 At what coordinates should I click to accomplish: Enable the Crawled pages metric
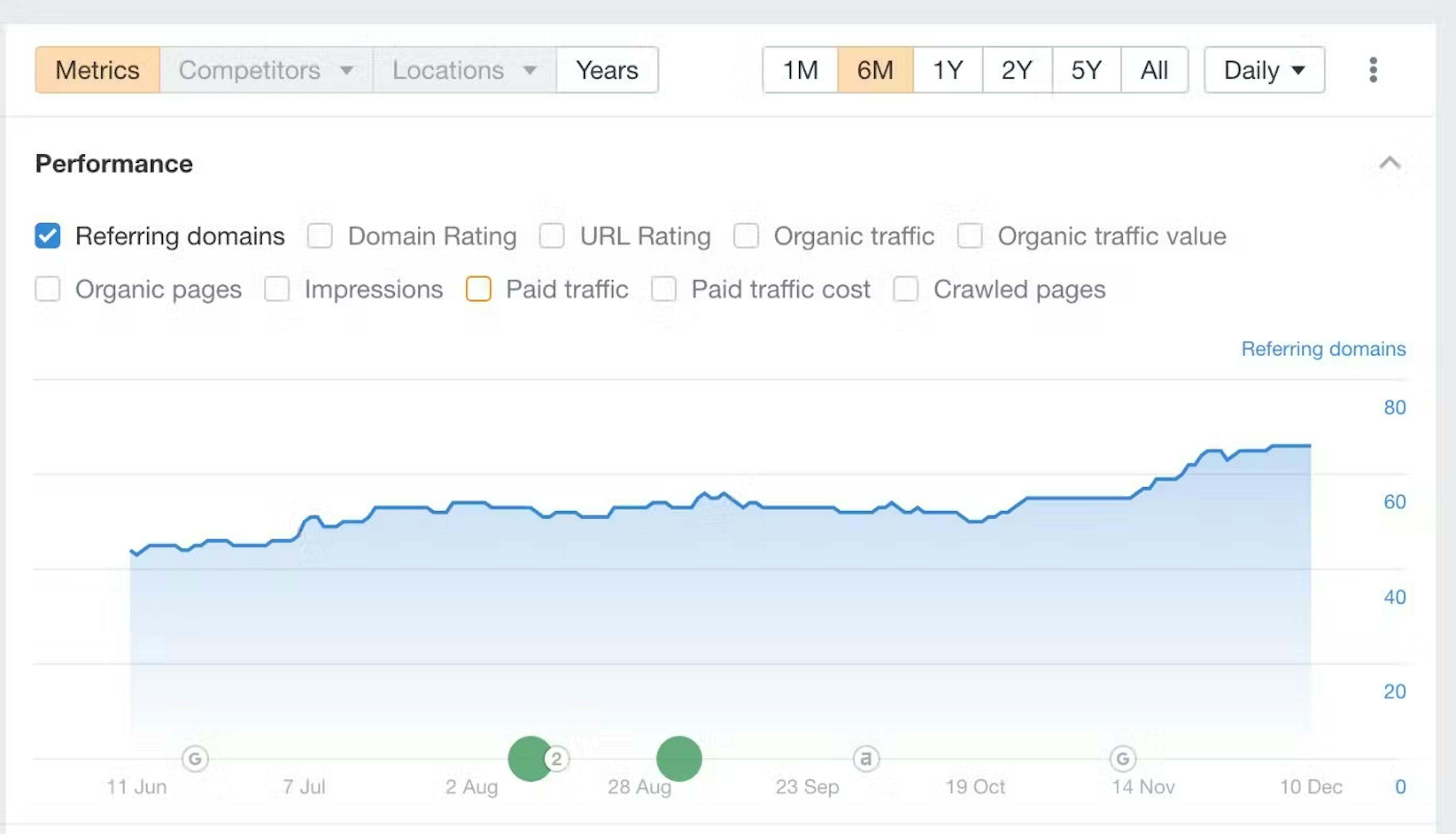coord(905,289)
